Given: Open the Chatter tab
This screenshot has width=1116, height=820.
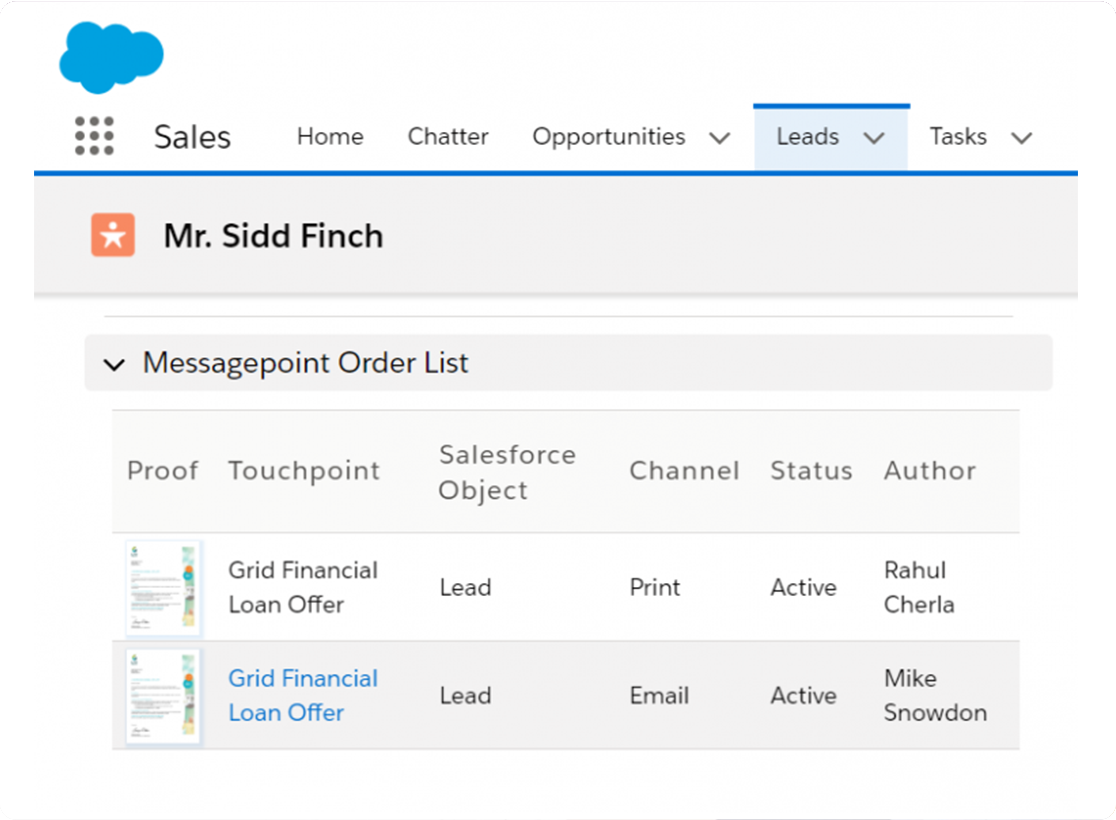Looking at the screenshot, I should coord(447,137).
